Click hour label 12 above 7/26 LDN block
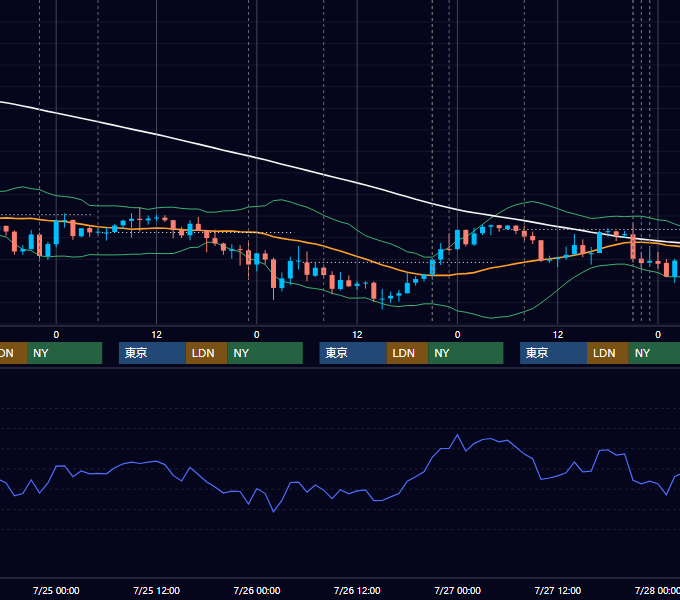The height and width of the screenshot is (600, 680). pyautogui.click(x=357, y=335)
